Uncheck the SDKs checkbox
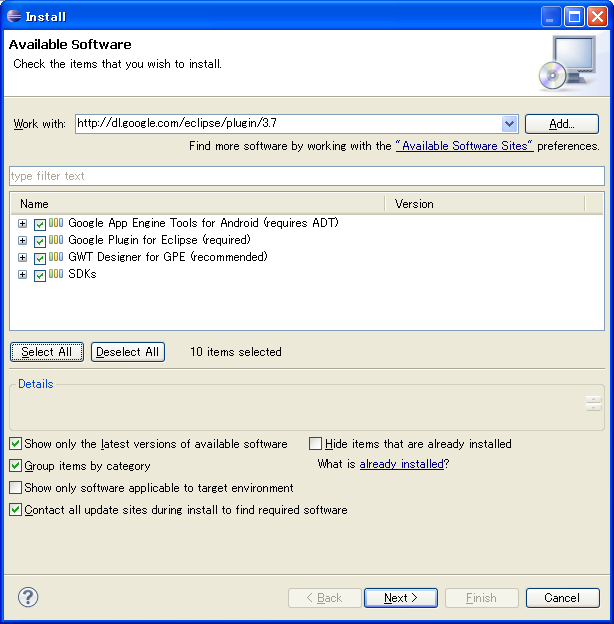614x624 pixels. (40, 276)
